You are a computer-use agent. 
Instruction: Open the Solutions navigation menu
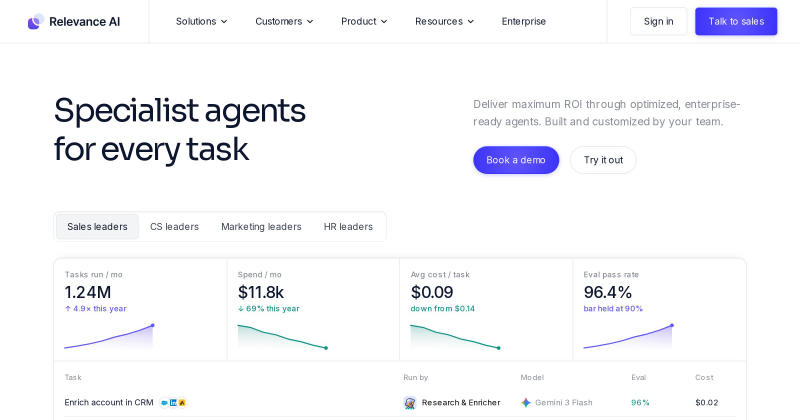pyautogui.click(x=202, y=21)
